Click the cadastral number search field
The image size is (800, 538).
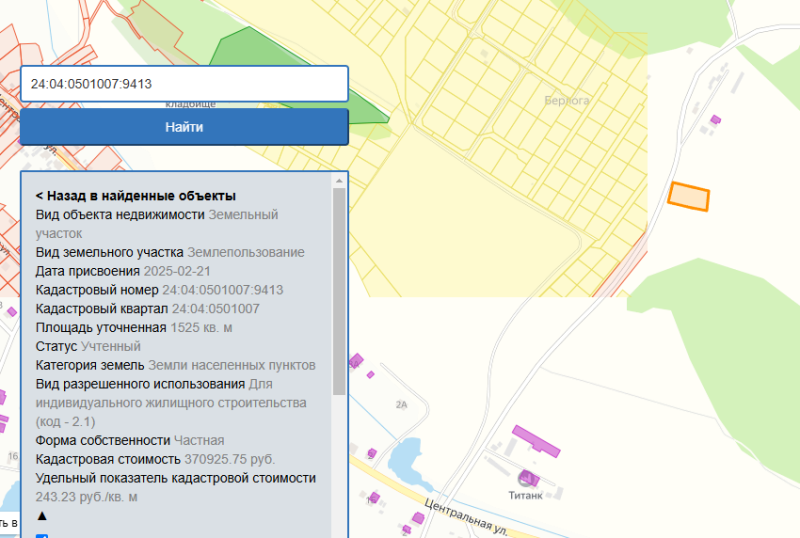point(184,84)
